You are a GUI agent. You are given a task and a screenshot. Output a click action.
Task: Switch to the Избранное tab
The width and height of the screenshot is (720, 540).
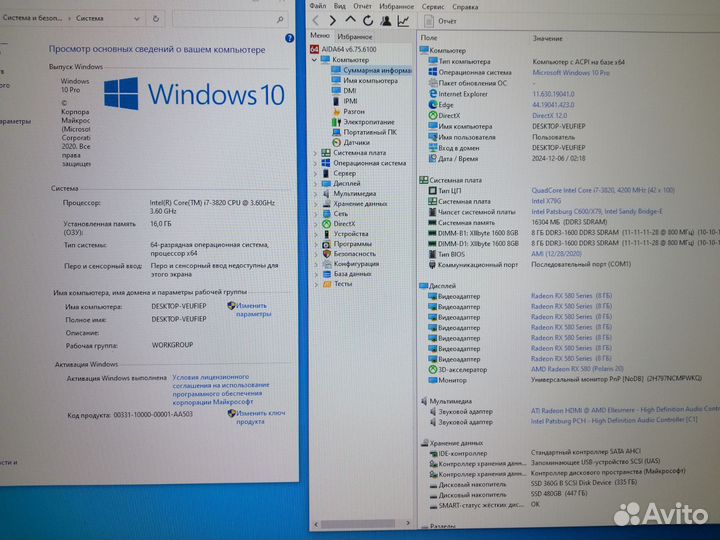pyautogui.click(x=355, y=35)
